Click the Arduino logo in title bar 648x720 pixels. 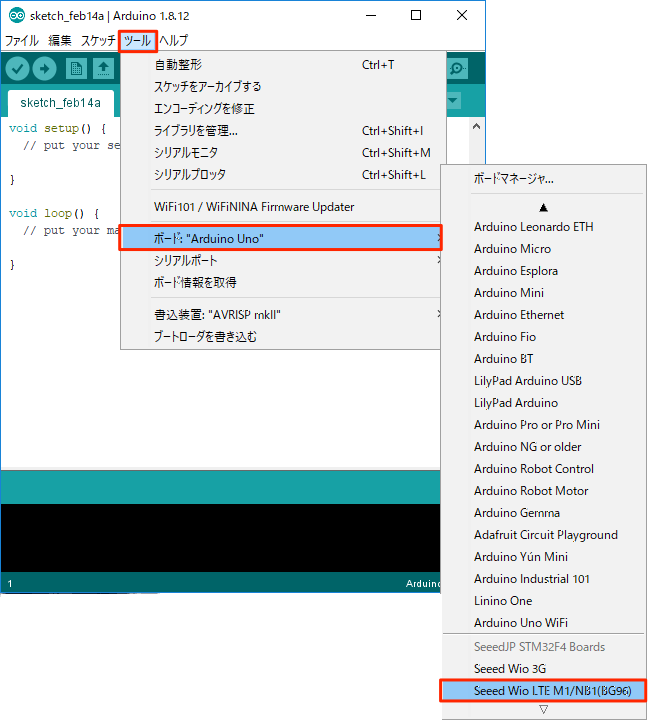17,16
